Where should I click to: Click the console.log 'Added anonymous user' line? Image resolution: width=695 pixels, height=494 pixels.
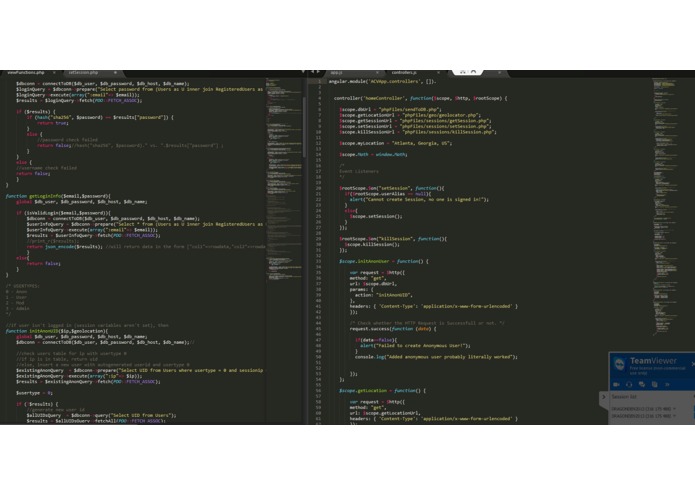point(436,357)
